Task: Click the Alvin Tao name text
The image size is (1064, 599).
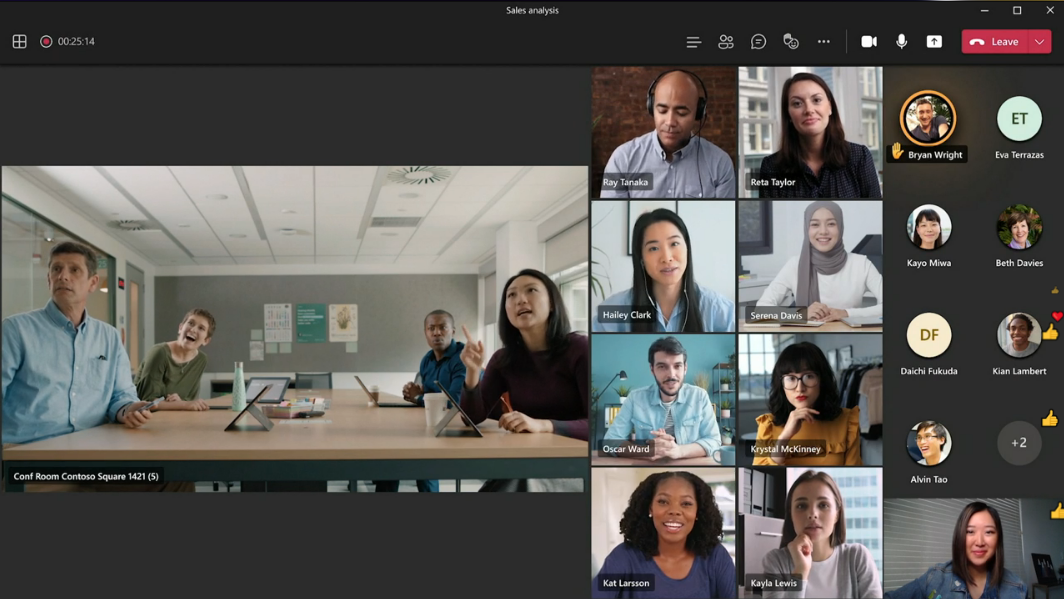Action: 928,479
